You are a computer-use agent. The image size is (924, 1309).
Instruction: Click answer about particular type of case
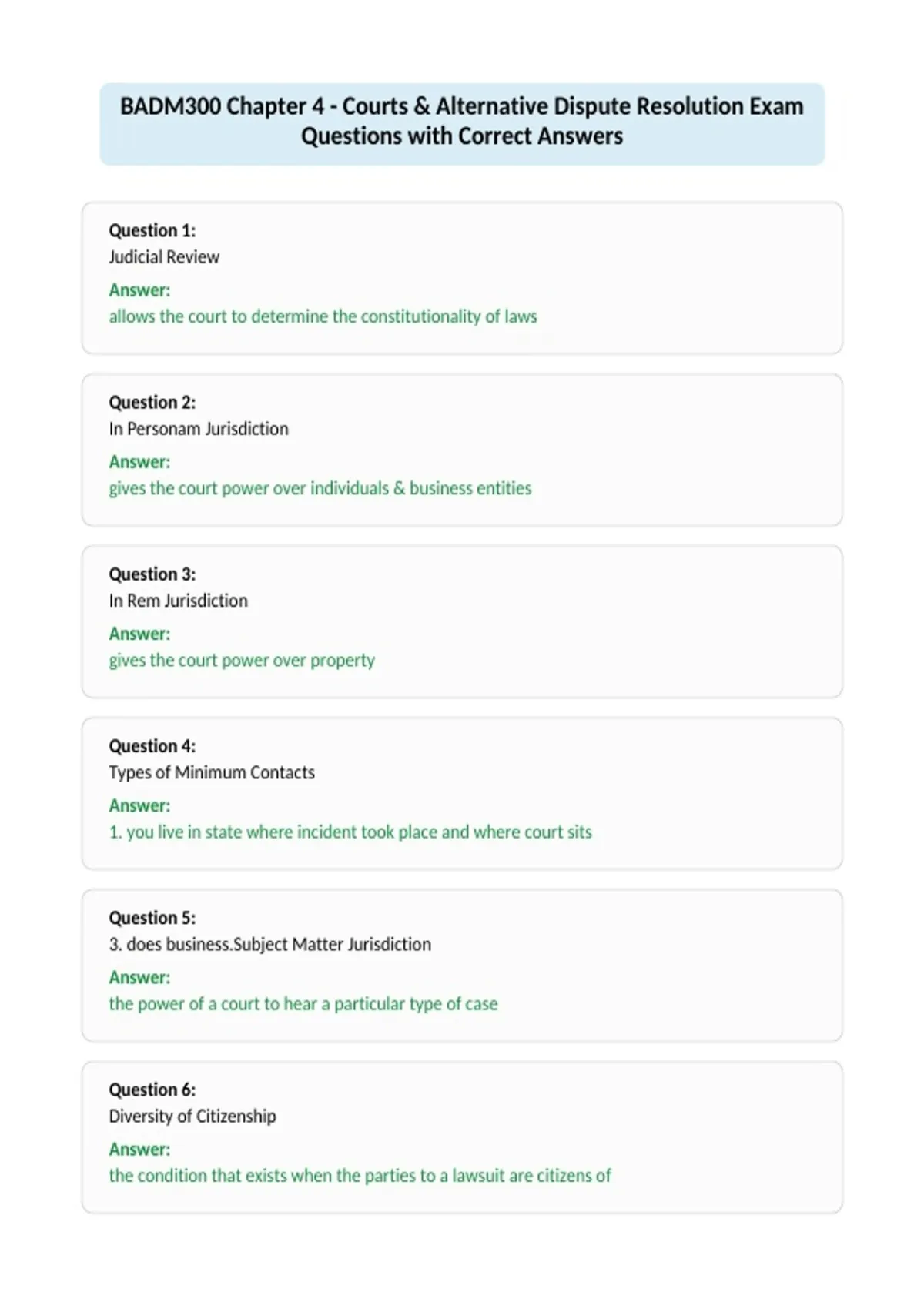pyautogui.click(x=303, y=1003)
